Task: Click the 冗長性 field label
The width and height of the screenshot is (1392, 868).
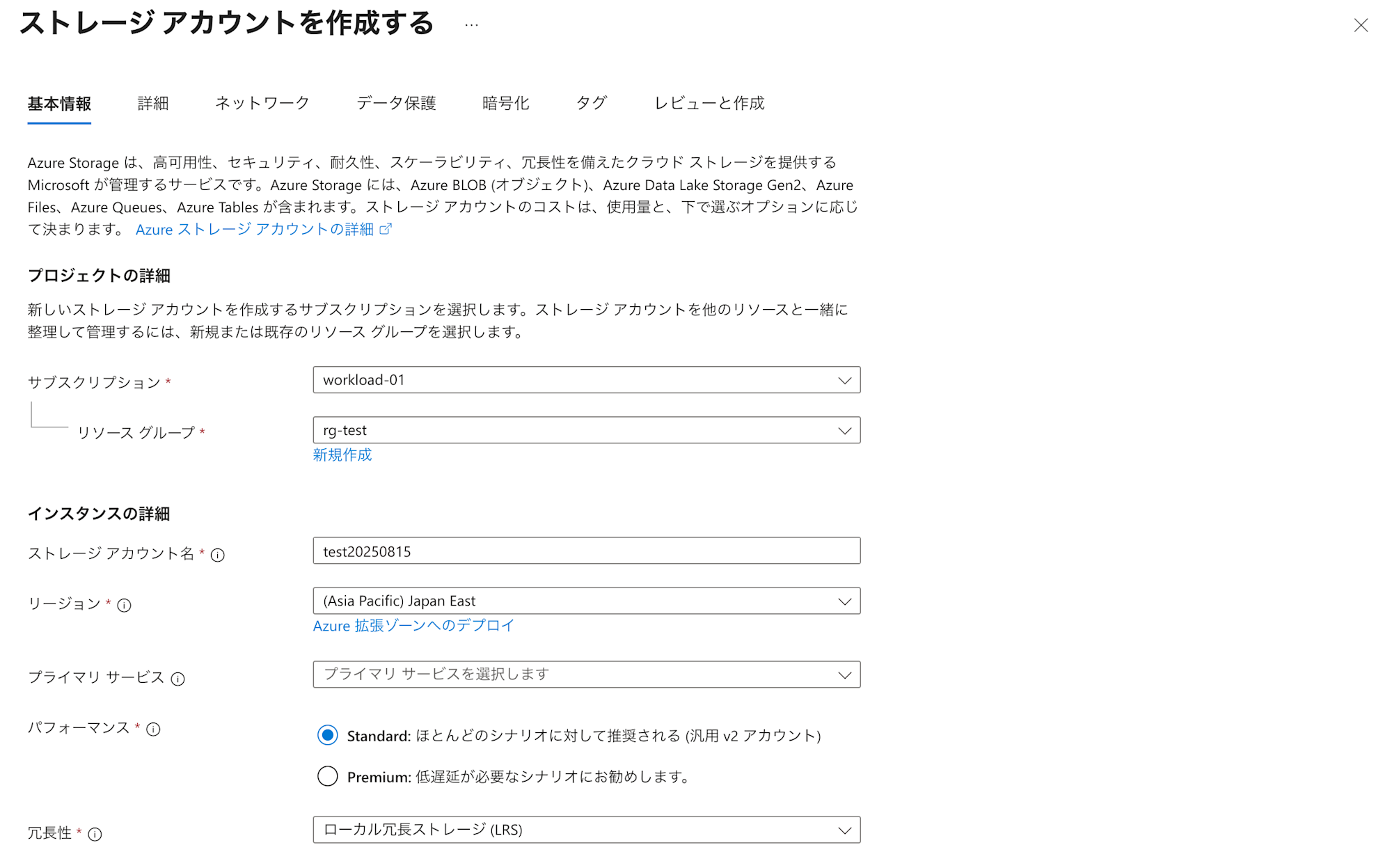Action: click(x=49, y=833)
